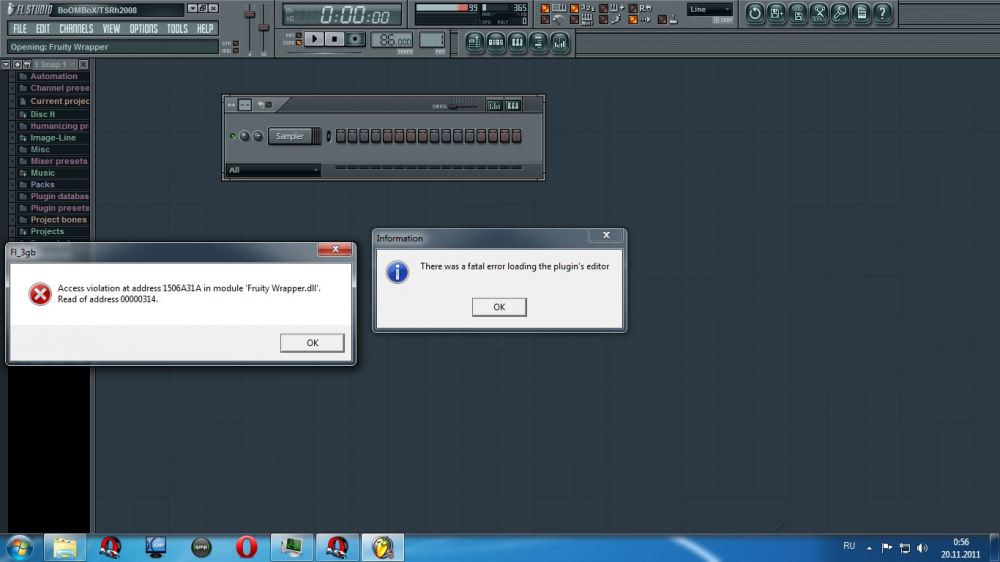Open the Line snap mode dropdown
Viewport: 1000px width, 562px height.
(709, 9)
